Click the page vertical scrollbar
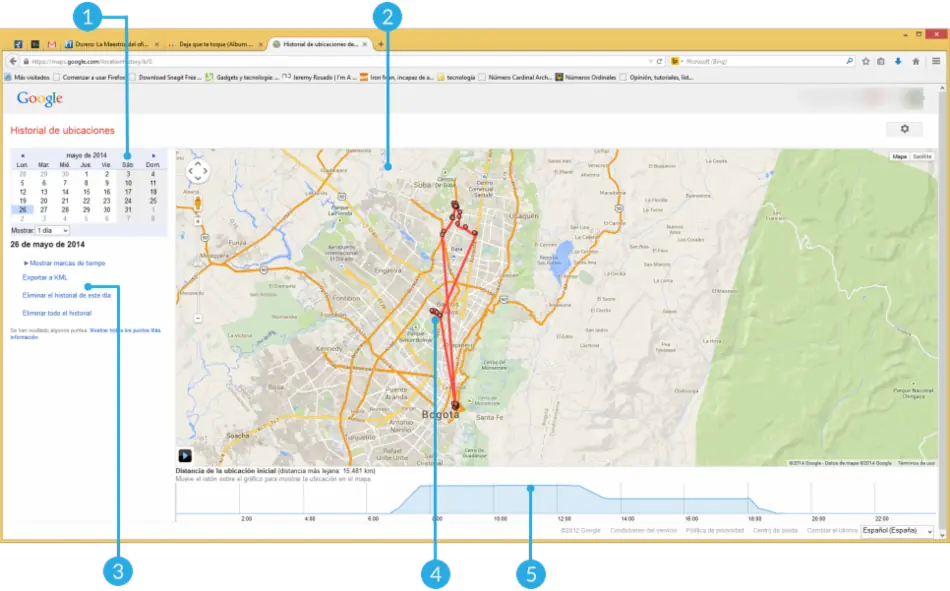Image resolution: width=950 pixels, height=591 pixels. (x=942, y=311)
